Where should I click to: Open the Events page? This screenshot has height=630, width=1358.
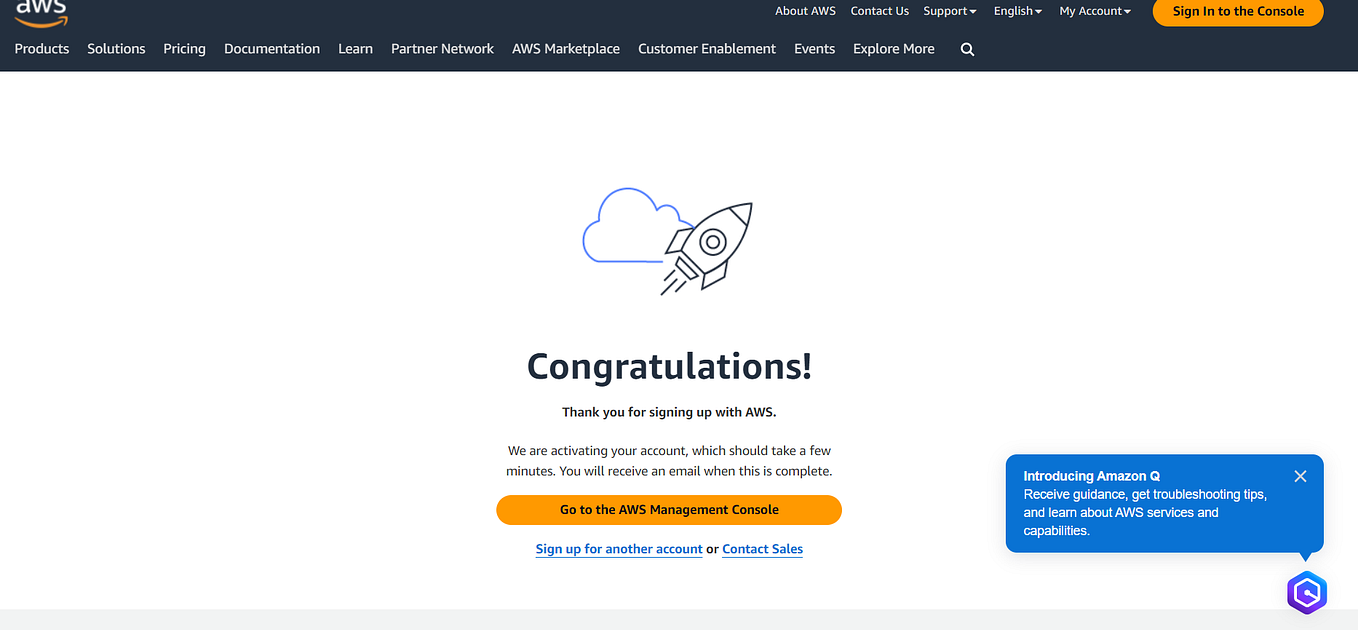point(814,48)
